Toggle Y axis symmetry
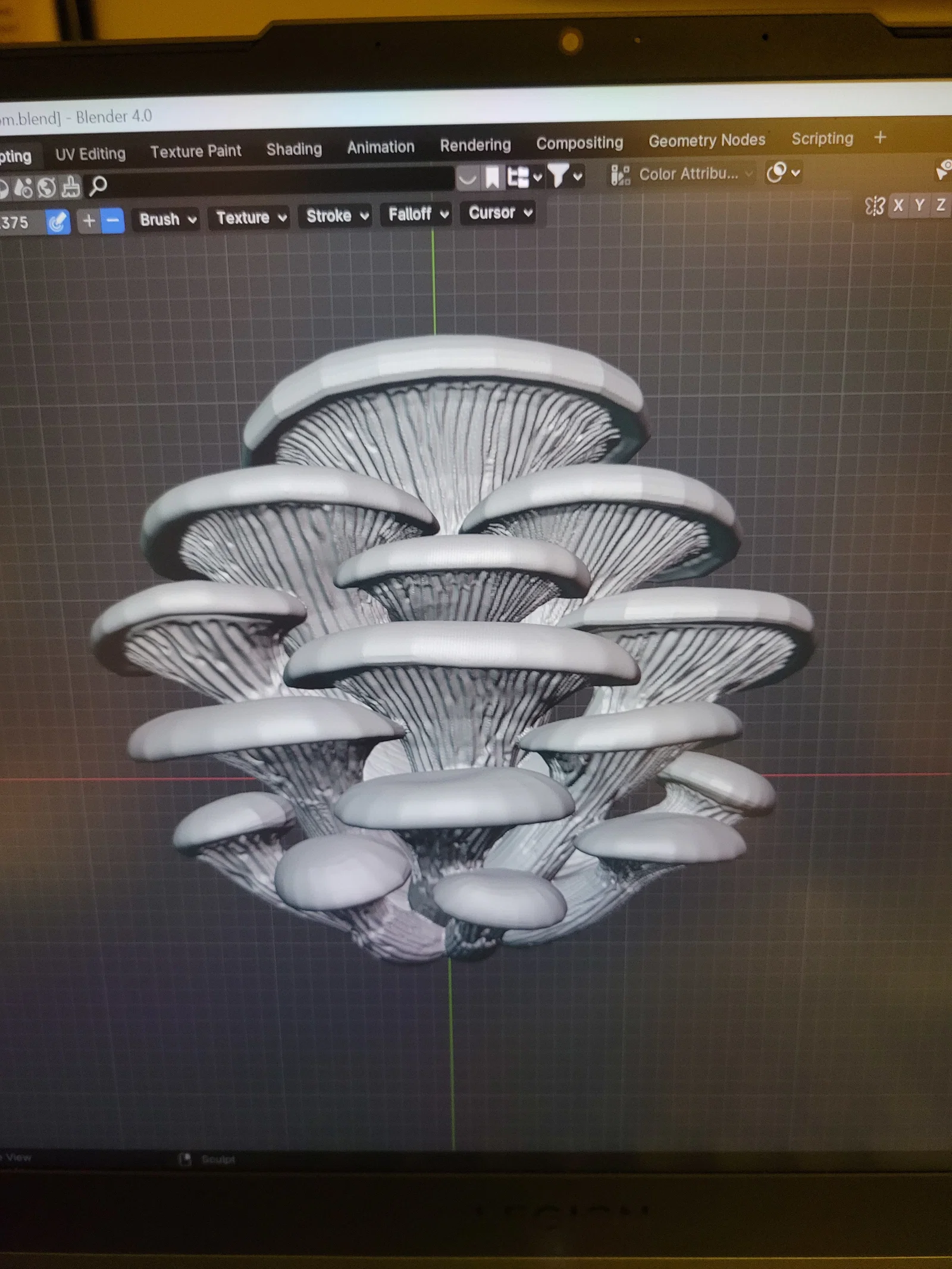This screenshot has height=1269, width=952. [919, 205]
